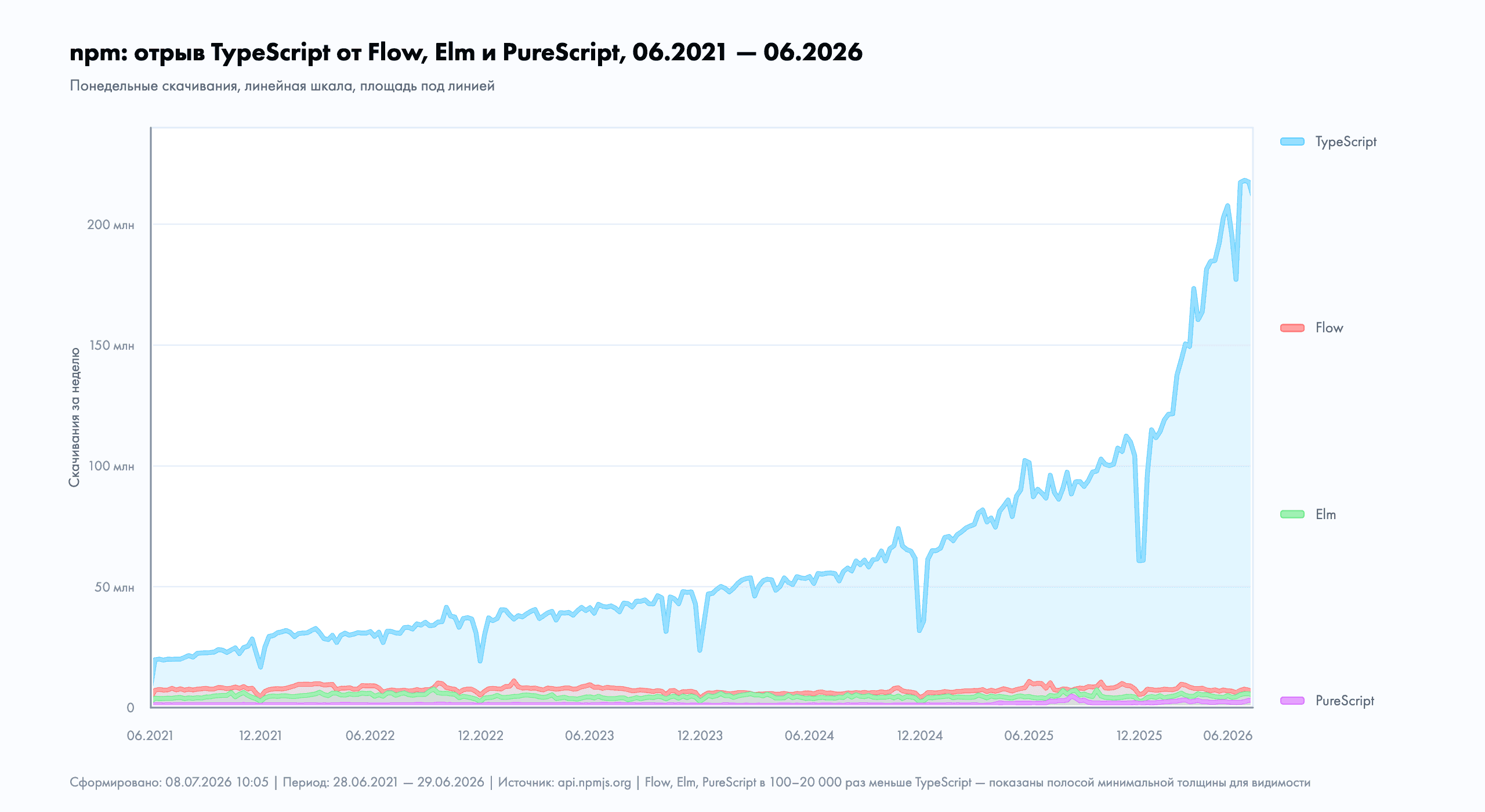The height and width of the screenshot is (812, 1485).
Task: Click the TypeScript line peak near 06.2026
Action: tap(1244, 181)
